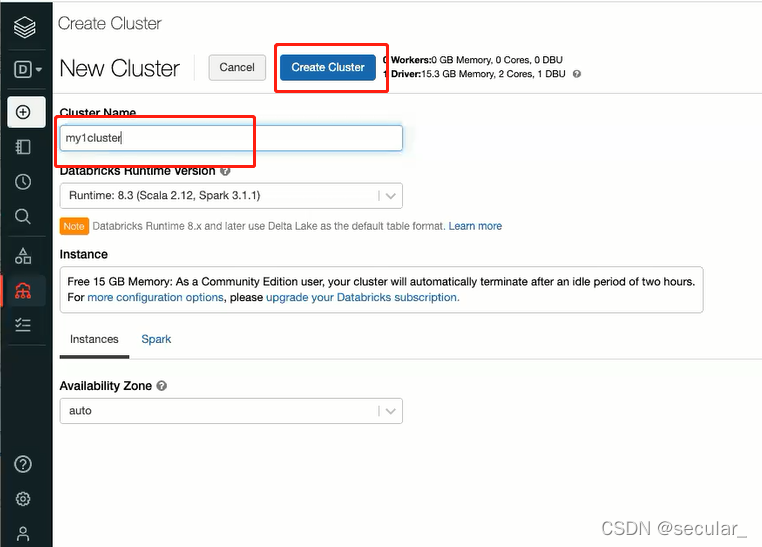Click the DBU help icon next to Driver info
Viewport: 762px width, 547px height.
(577, 74)
